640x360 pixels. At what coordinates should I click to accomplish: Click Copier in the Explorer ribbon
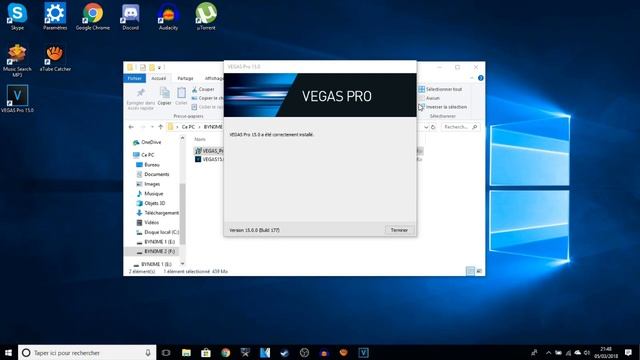click(164, 96)
